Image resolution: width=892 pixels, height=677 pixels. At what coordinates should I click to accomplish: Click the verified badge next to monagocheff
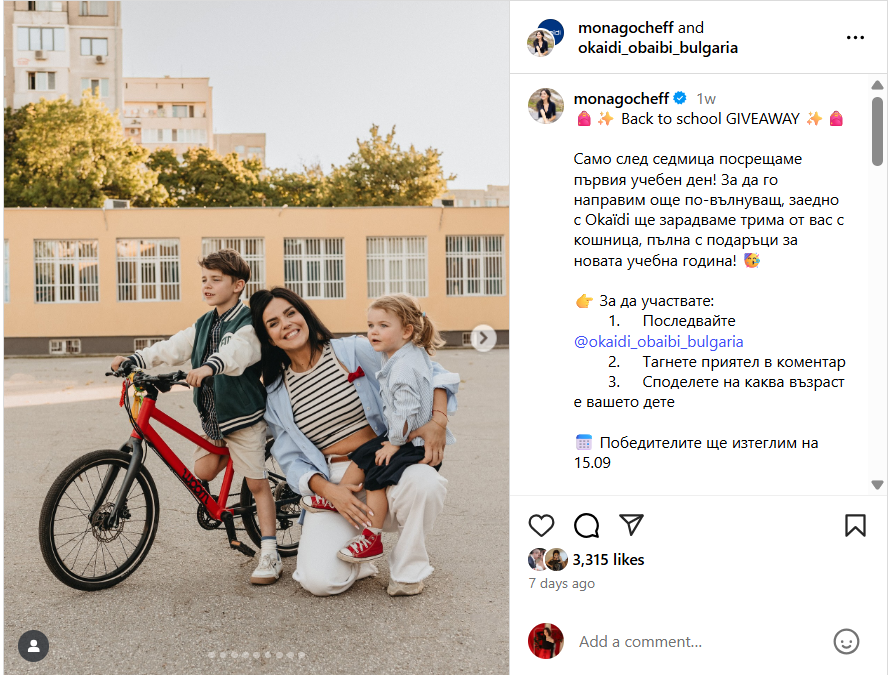pyautogui.click(x=680, y=98)
